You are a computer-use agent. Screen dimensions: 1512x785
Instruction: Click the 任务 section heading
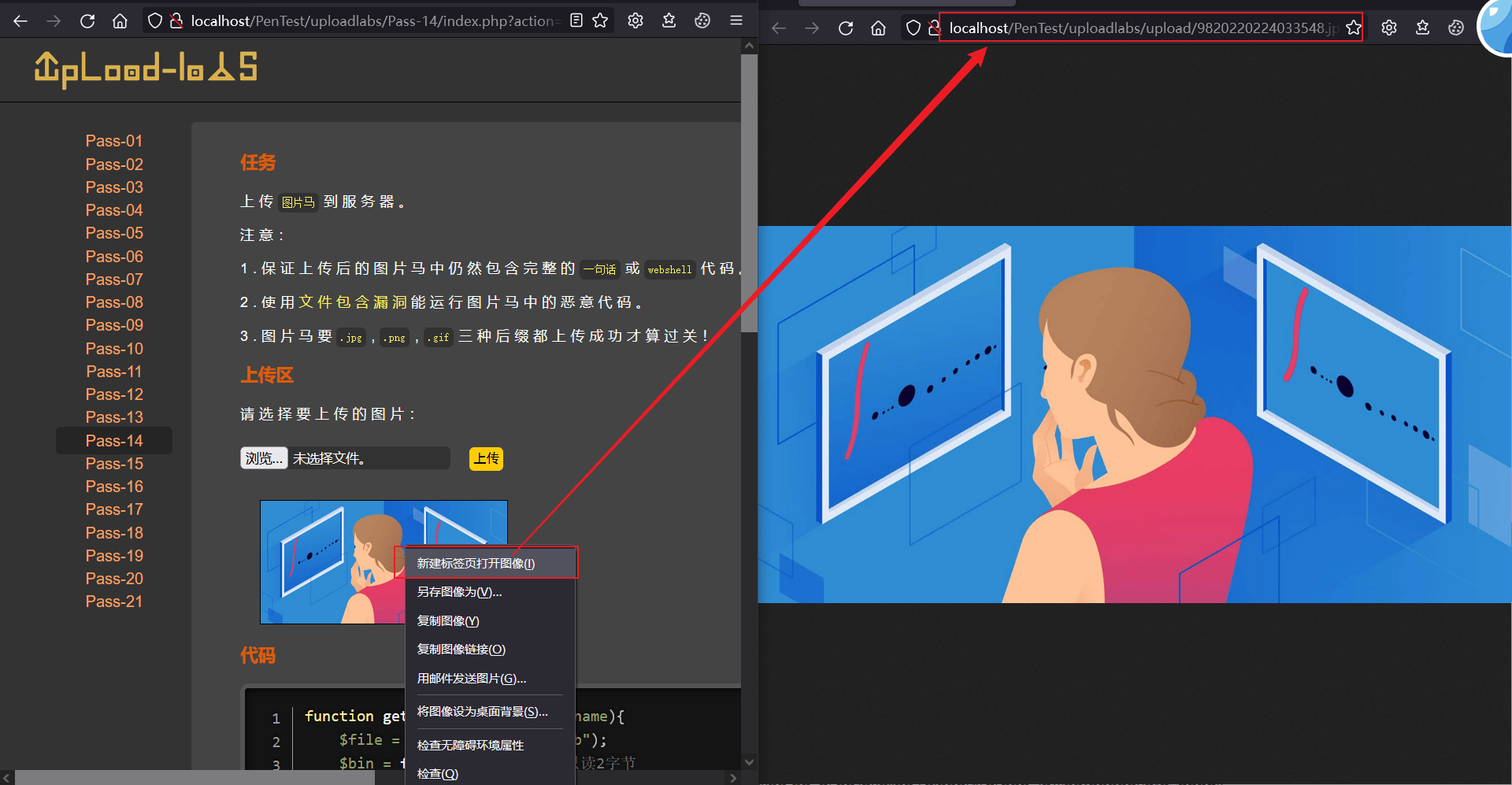[258, 163]
